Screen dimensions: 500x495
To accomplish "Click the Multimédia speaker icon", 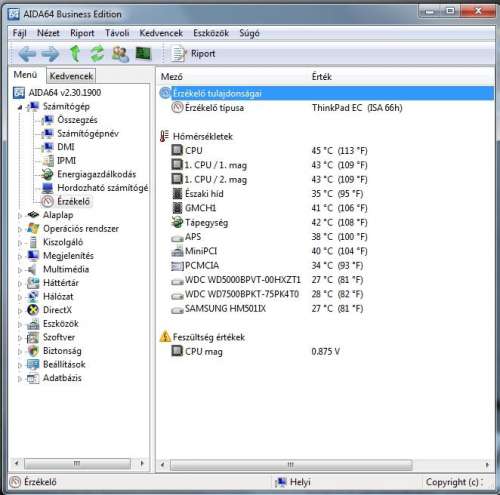I will (x=33, y=269).
